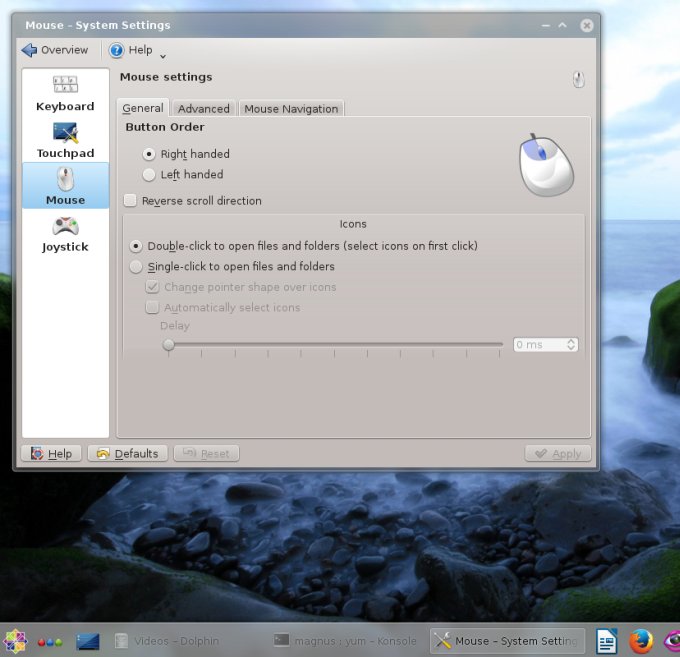
Task: Expand the Help dropdown arrow in toolbar
Action: 163,53
